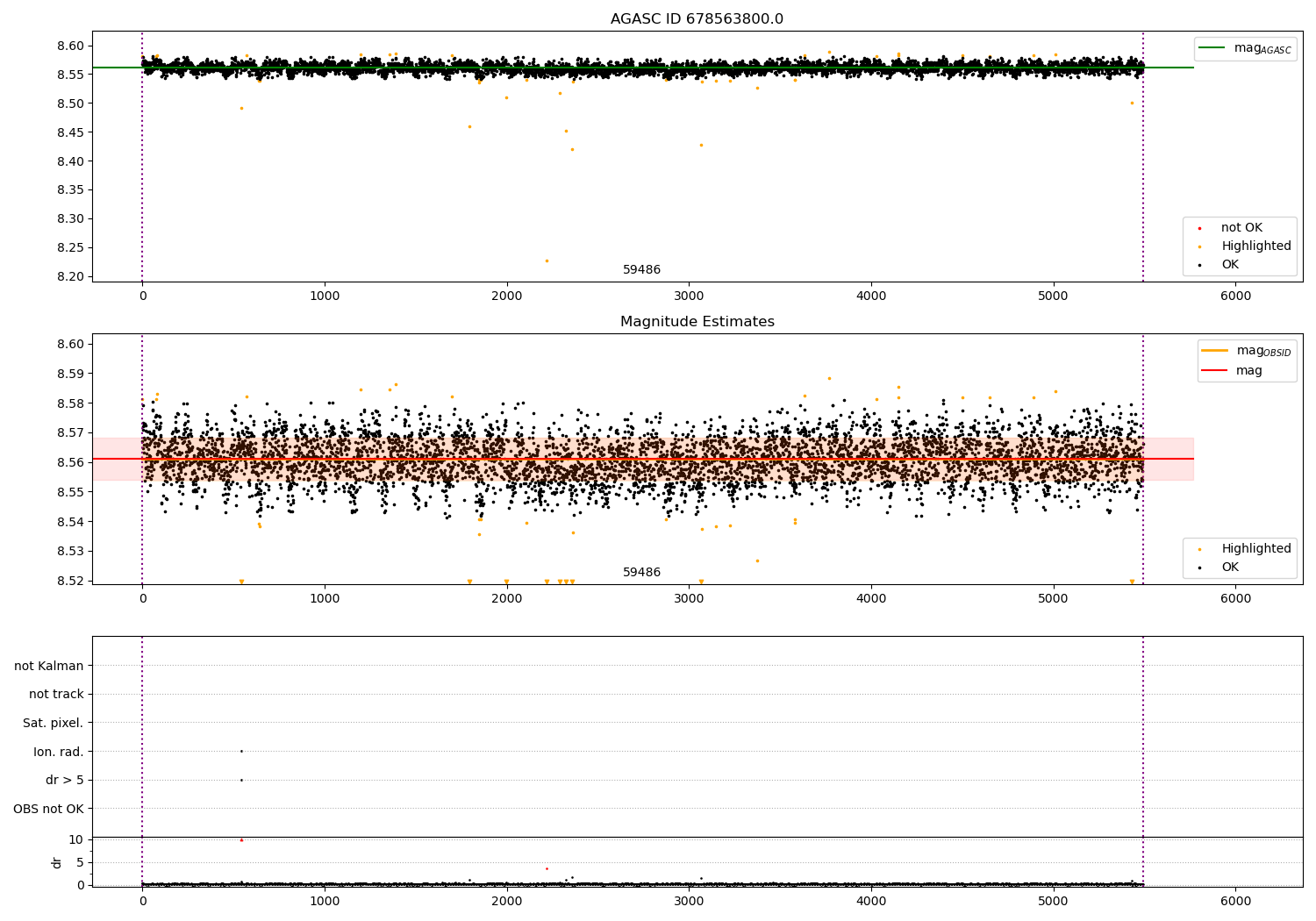Click the '8.52' y-axis tick label
Screen dimensions: 1316x921
pos(71,581)
